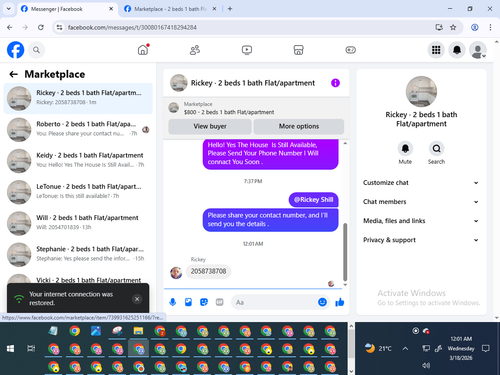Image resolution: width=500 pixels, height=375 pixels.
Task: Show hidden system tray icons
Action: point(405,349)
